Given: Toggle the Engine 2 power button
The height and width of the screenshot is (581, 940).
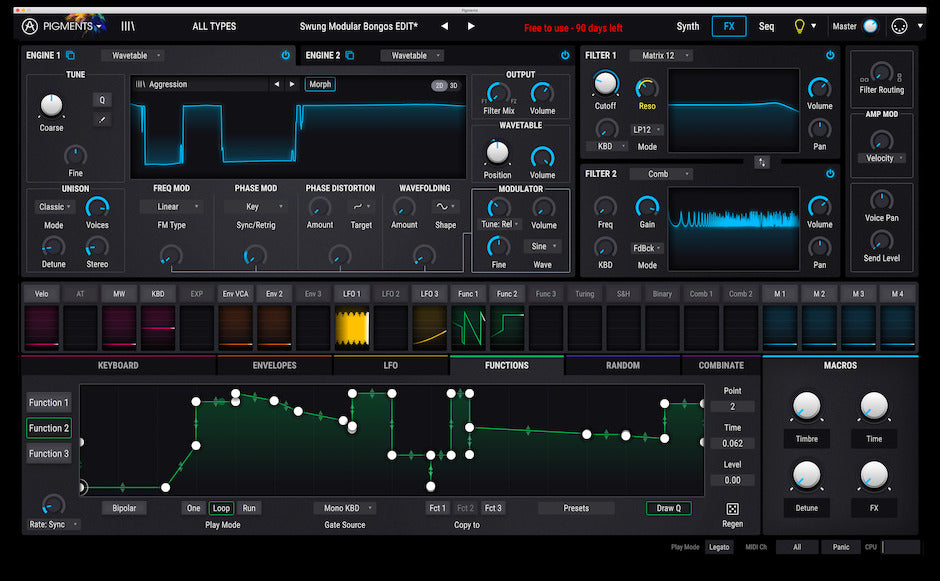Looking at the screenshot, I should [563, 57].
